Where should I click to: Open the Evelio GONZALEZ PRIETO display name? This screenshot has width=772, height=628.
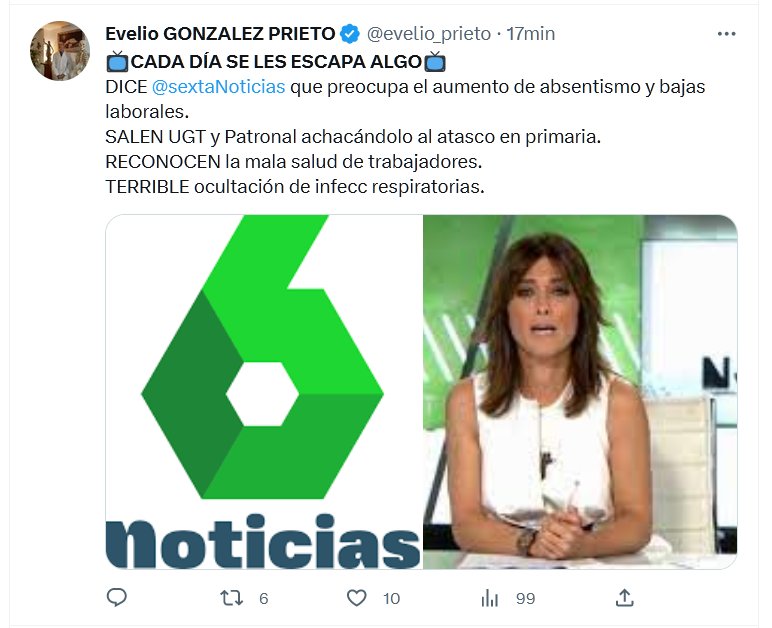(221, 34)
